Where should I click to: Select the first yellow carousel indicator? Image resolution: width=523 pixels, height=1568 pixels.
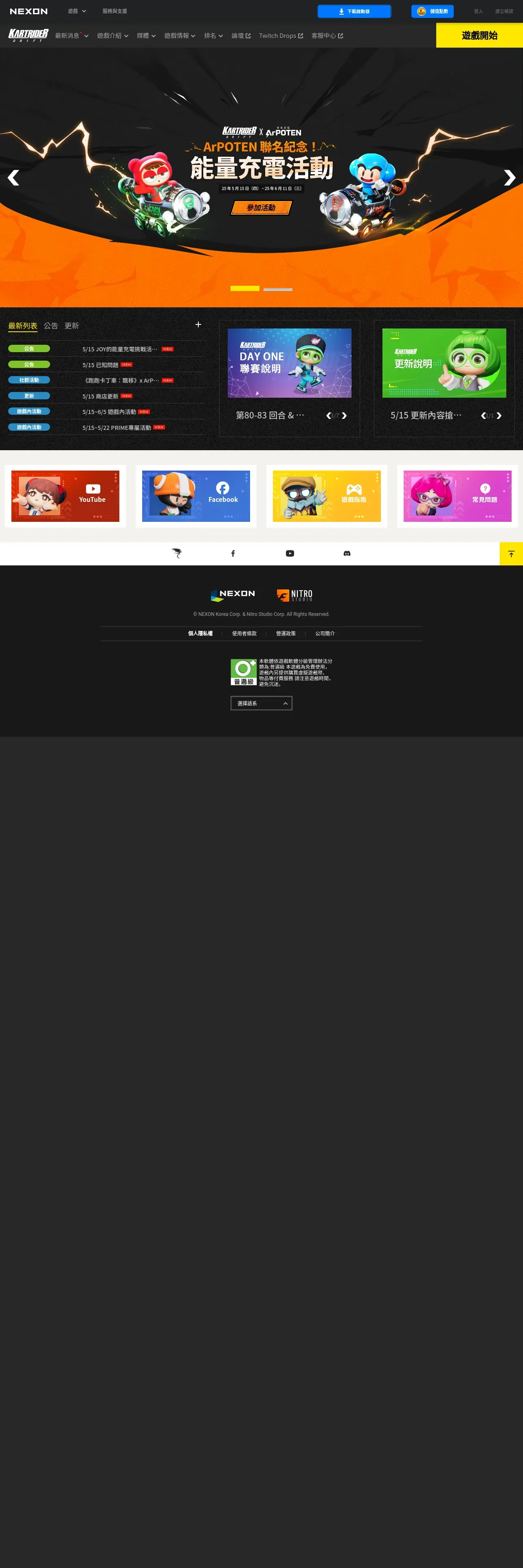[x=245, y=289]
